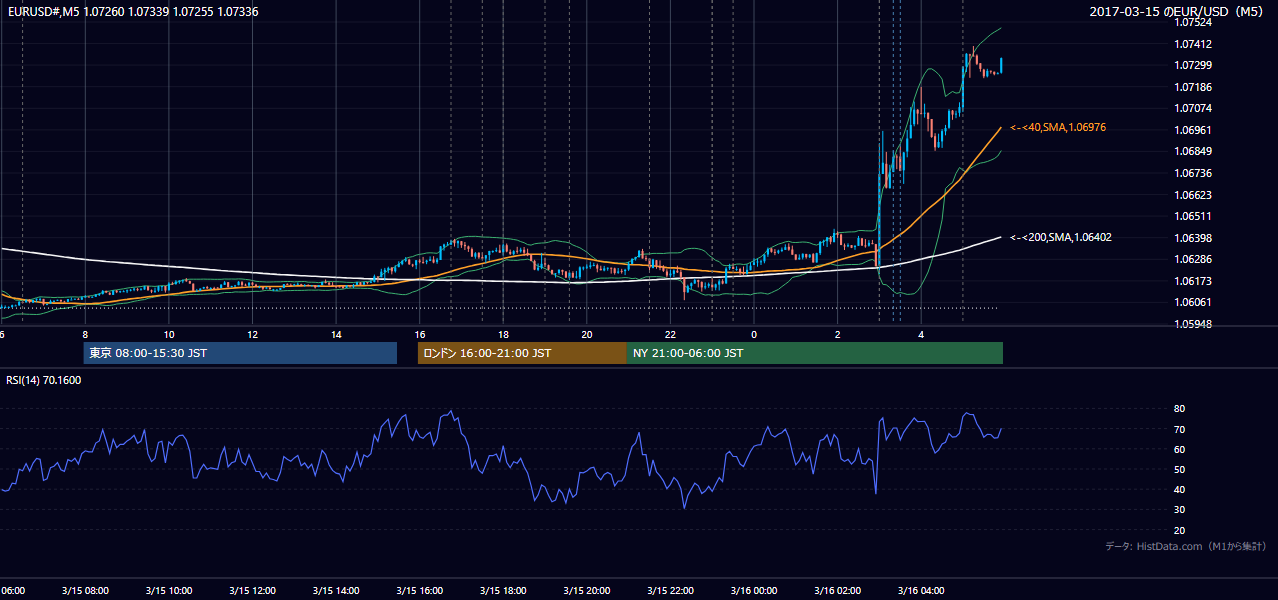Click the 3/15 10:00 time axis label
The height and width of the screenshot is (600, 1278).
[x=168, y=591]
